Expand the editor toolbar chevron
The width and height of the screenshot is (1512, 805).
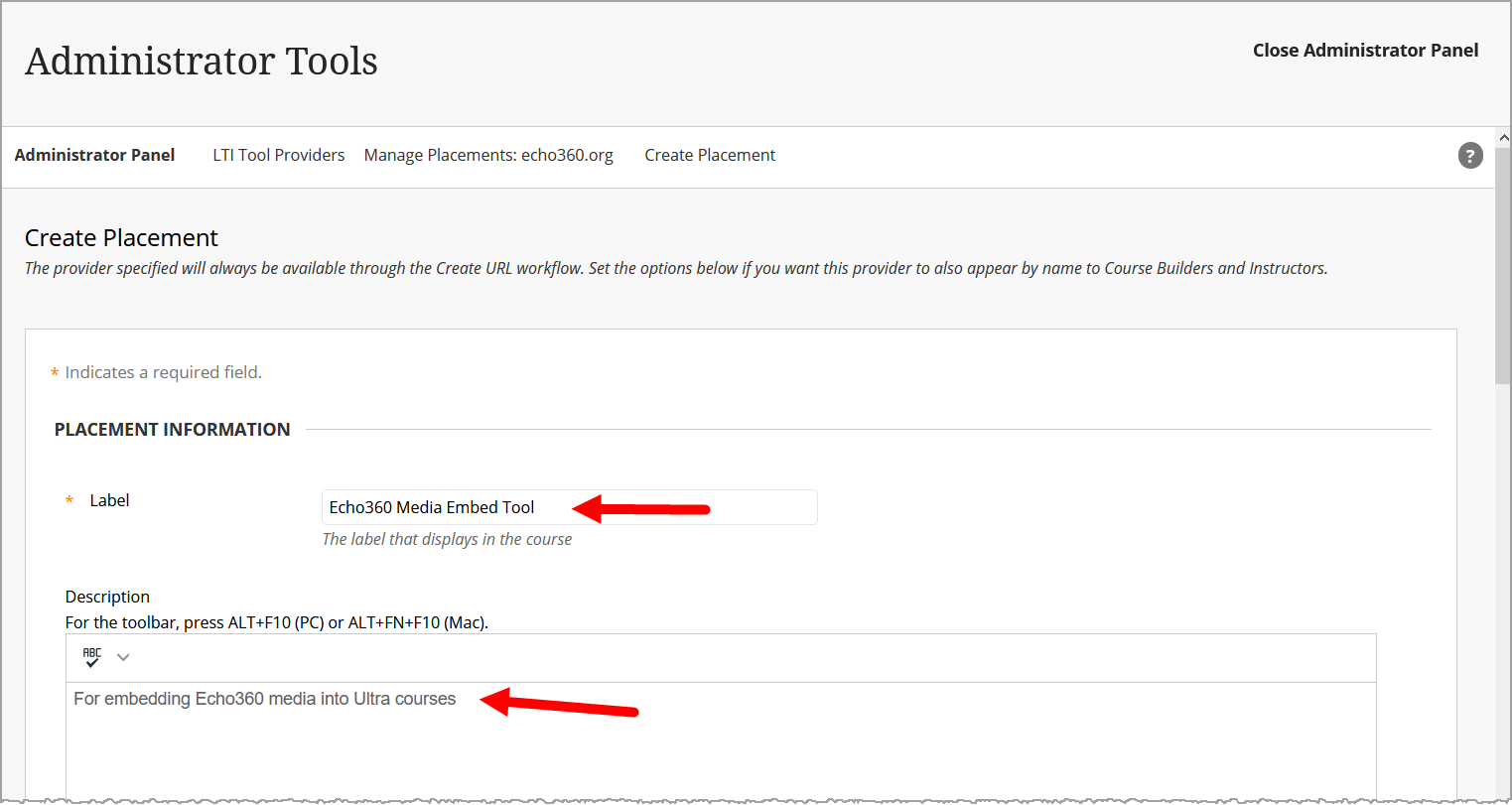(x=123, y=657)
